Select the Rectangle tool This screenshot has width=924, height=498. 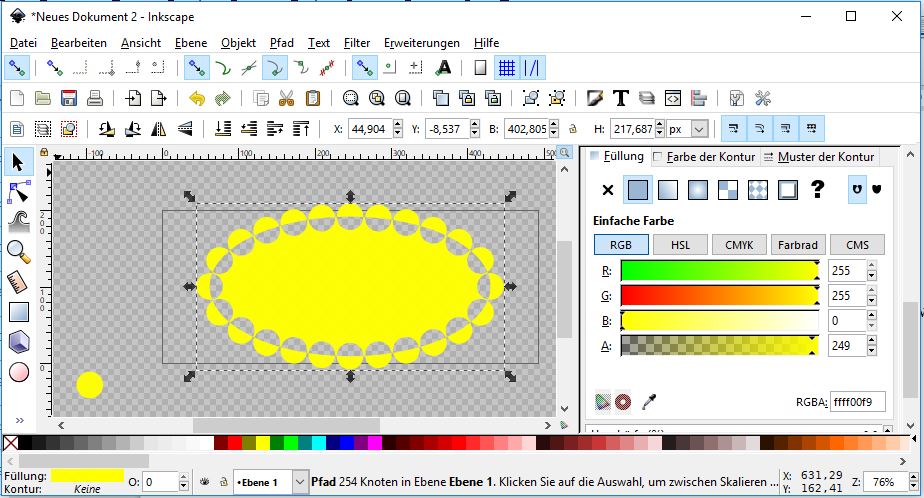(18, 312)
